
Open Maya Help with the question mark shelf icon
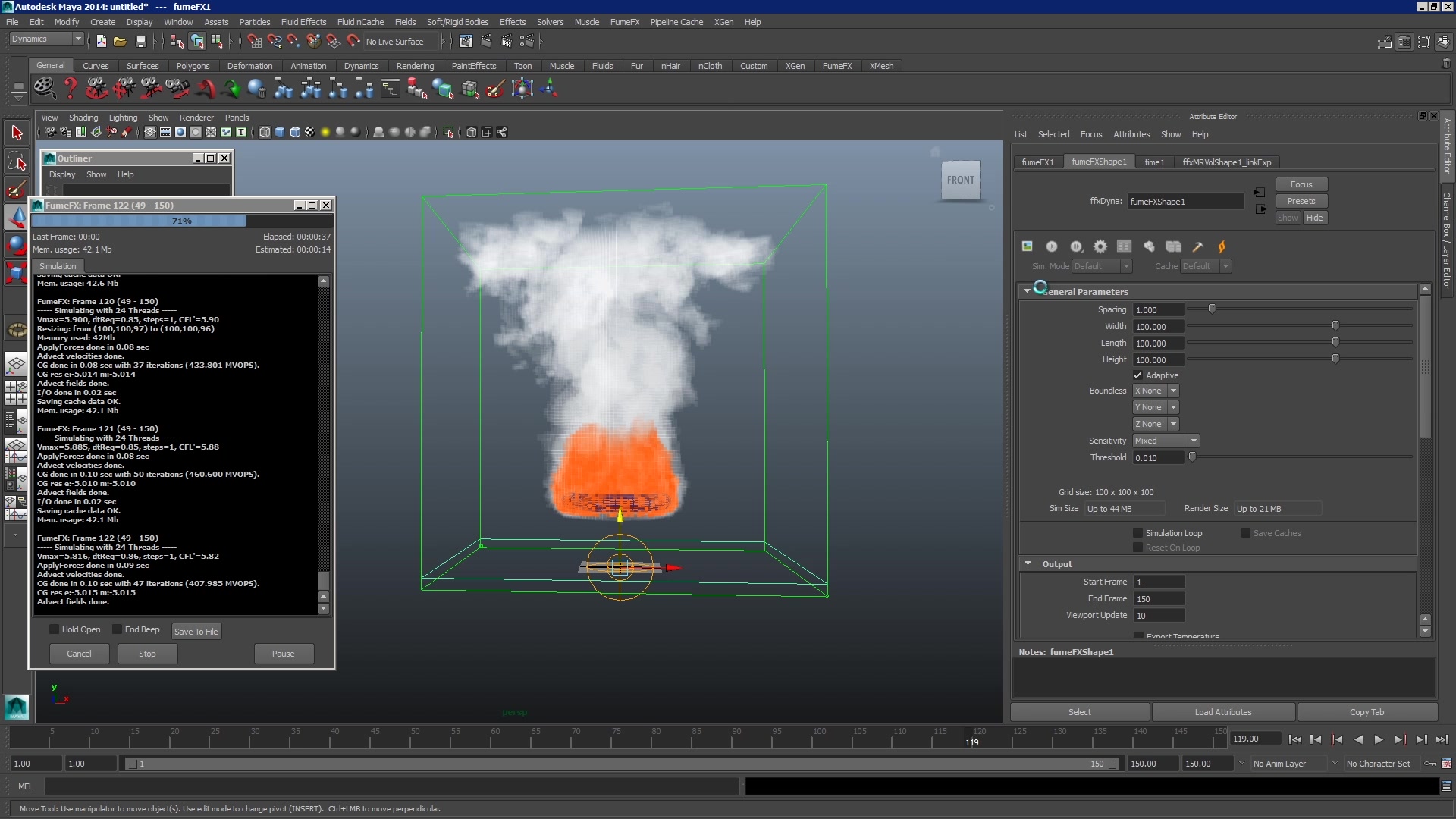[71, 88]
